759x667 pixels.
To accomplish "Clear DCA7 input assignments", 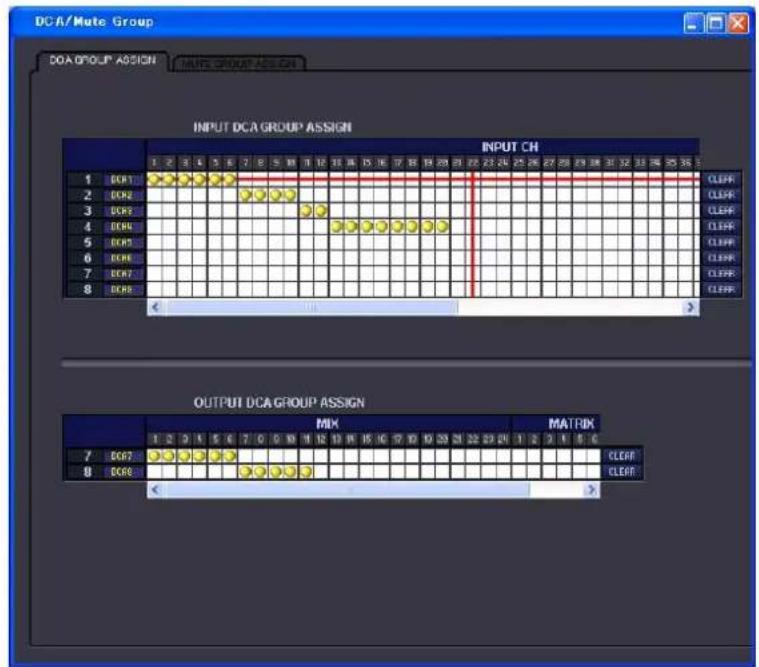I will coord(721,273).
